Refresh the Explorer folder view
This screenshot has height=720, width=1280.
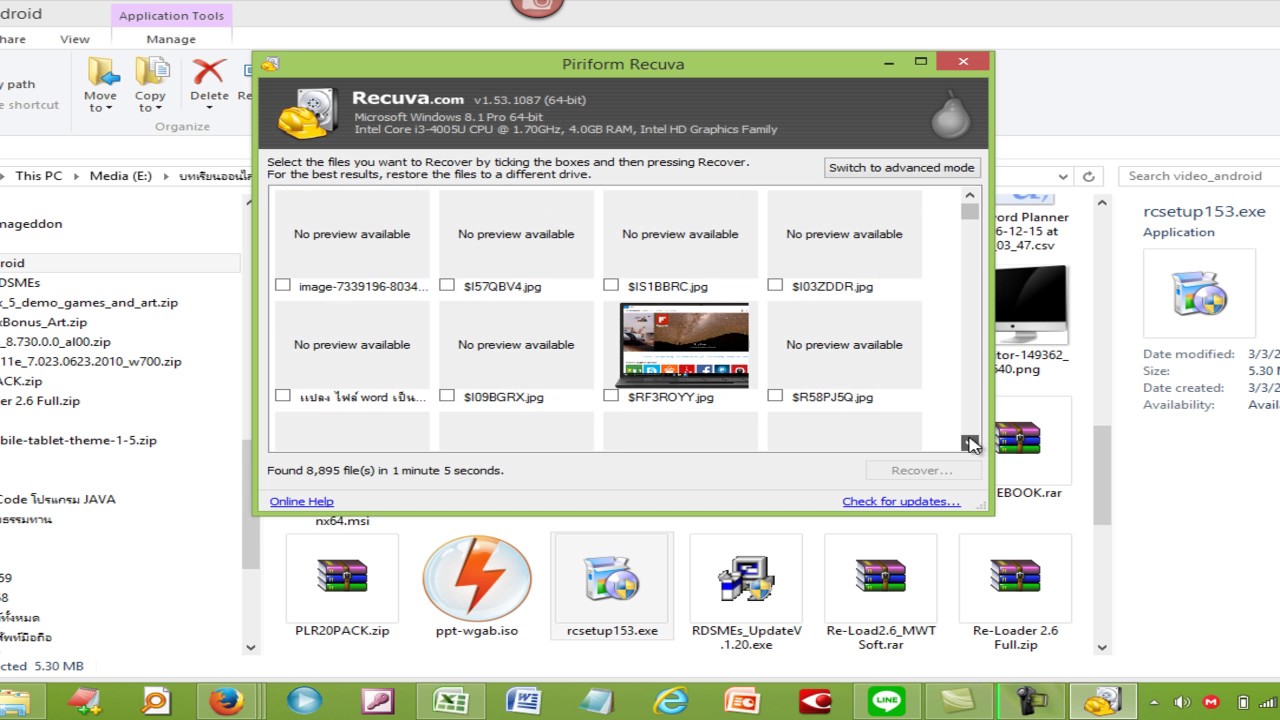tap(1089, 176)
